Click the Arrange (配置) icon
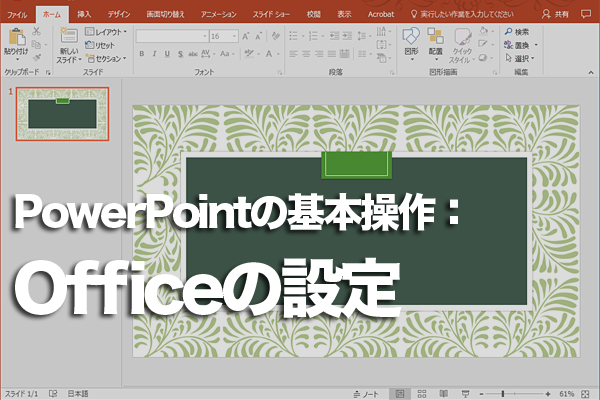Screen dimensions: 600x400 [x=435, y=36]
